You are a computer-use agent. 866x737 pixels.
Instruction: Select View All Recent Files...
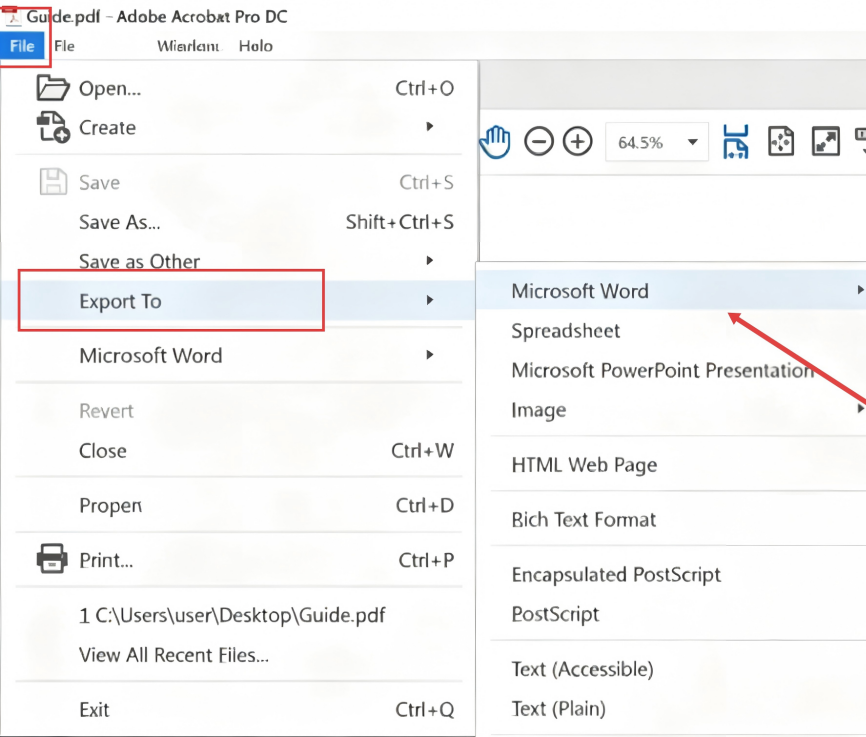pyautogui.click(x=238, y=655)
